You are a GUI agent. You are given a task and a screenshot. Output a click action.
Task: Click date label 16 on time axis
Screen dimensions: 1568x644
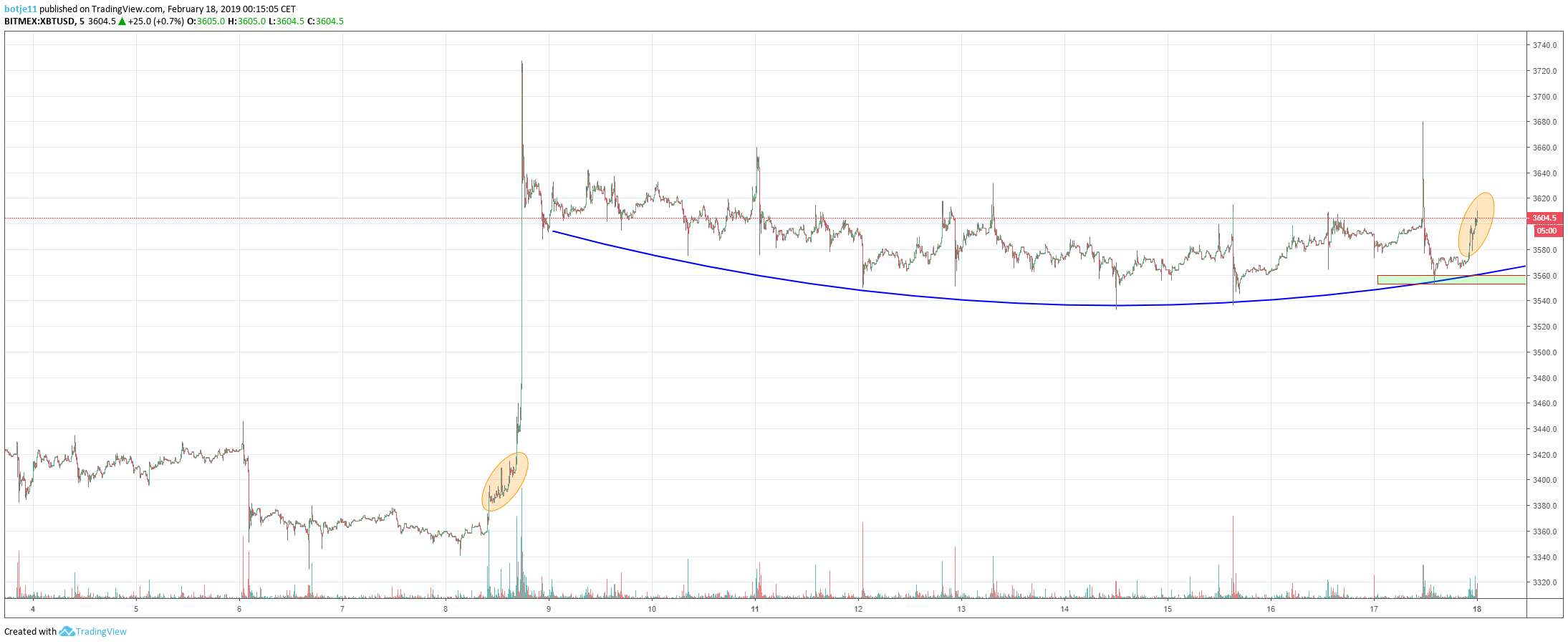1271,610
